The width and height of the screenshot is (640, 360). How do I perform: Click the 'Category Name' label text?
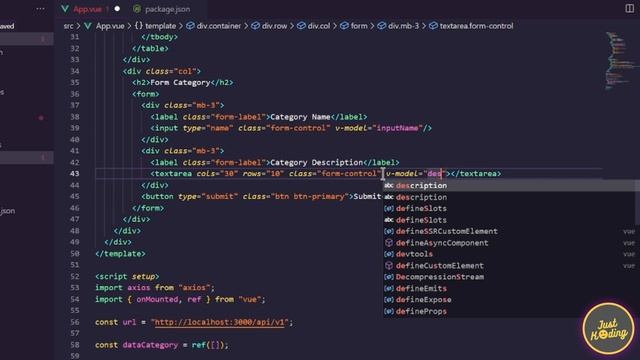(300, 117)
